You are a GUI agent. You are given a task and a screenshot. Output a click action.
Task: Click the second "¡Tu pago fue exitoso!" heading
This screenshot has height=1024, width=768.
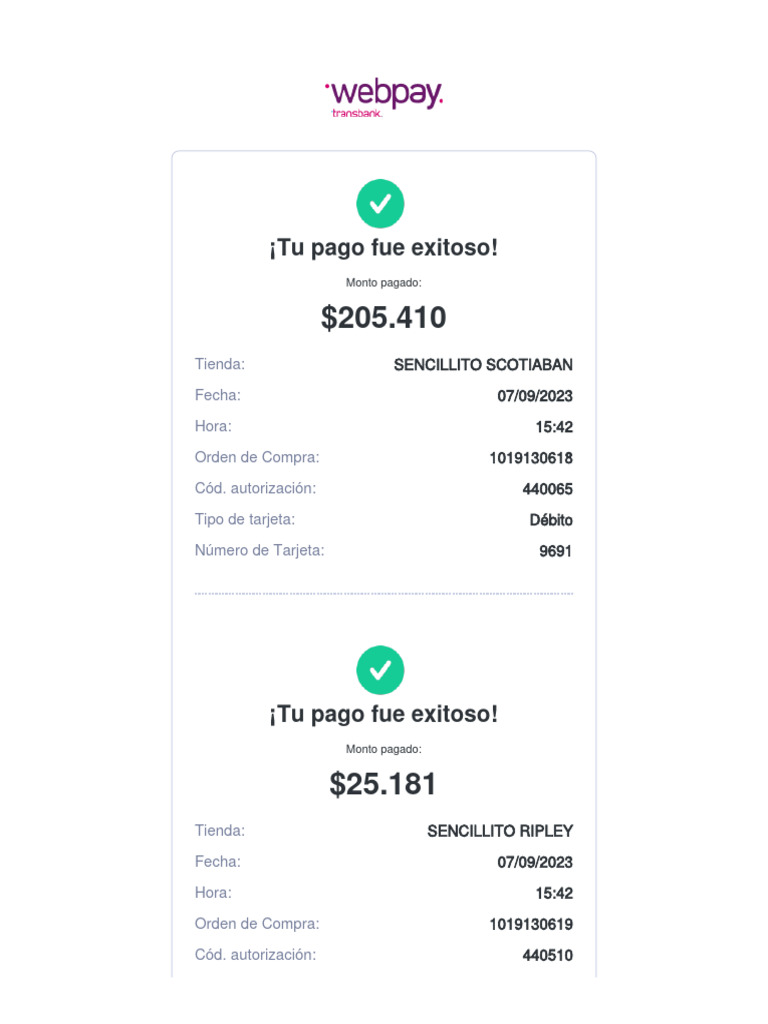point(383,714)
